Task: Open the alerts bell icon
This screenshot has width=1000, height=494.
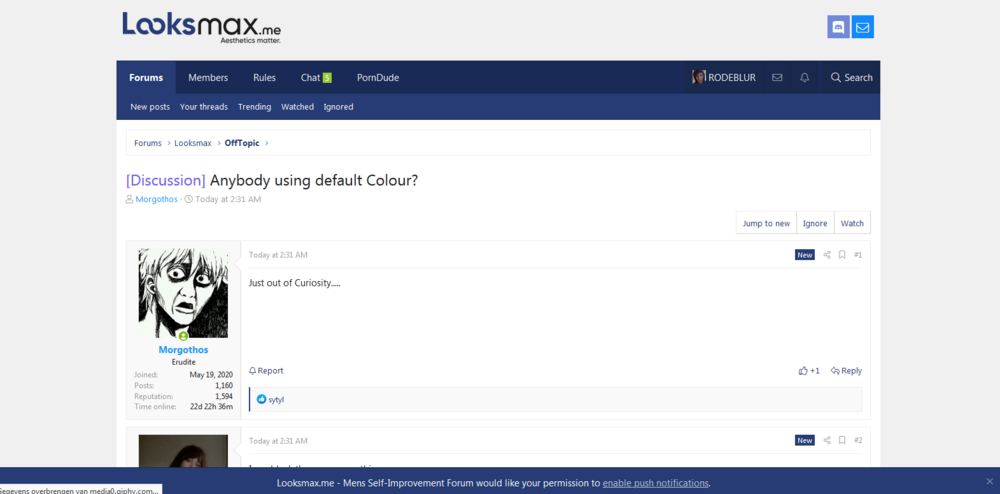Action: coord(804,78)
